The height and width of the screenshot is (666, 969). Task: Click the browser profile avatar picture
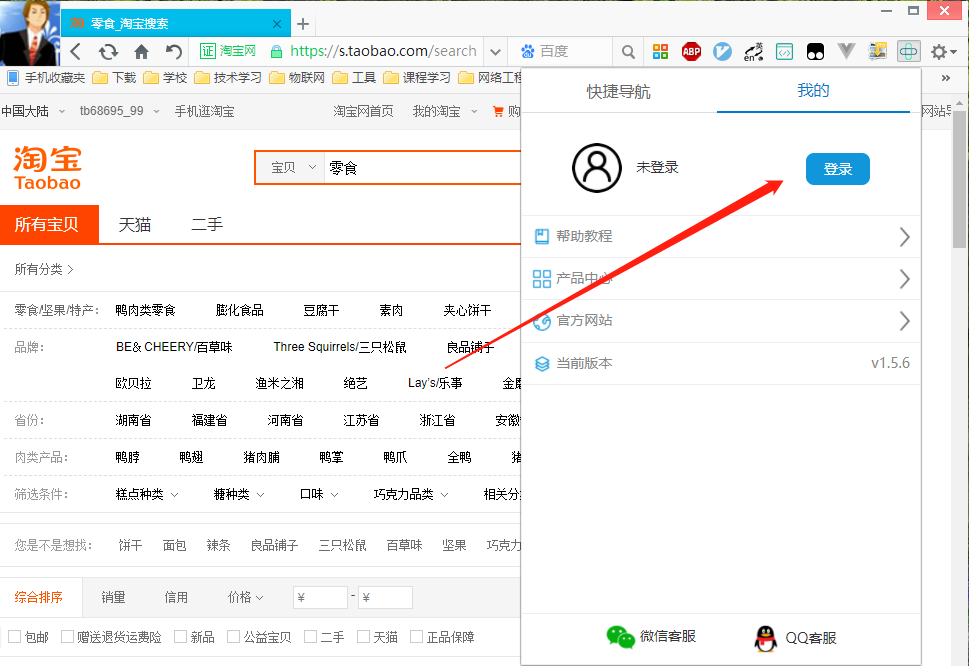click(x=30, y=33)
